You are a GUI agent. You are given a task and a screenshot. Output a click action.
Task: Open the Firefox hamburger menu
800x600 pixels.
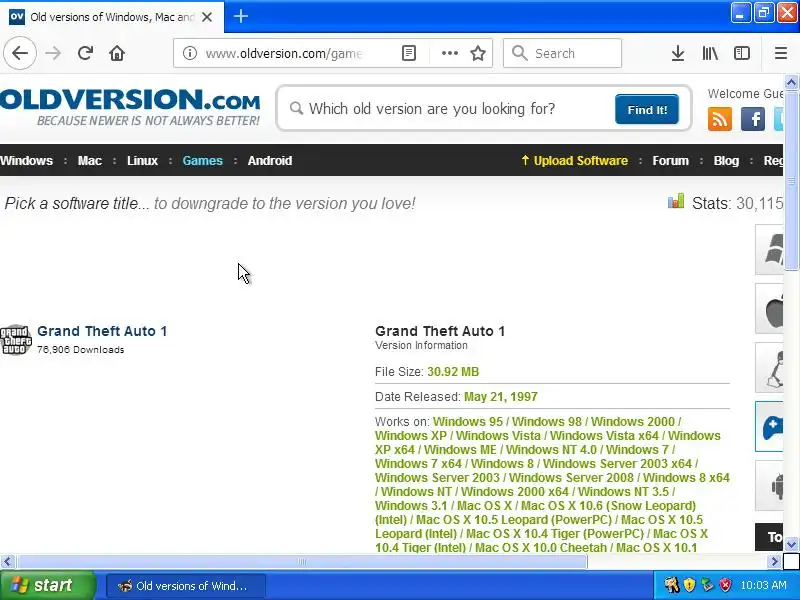tap(781, 53)
